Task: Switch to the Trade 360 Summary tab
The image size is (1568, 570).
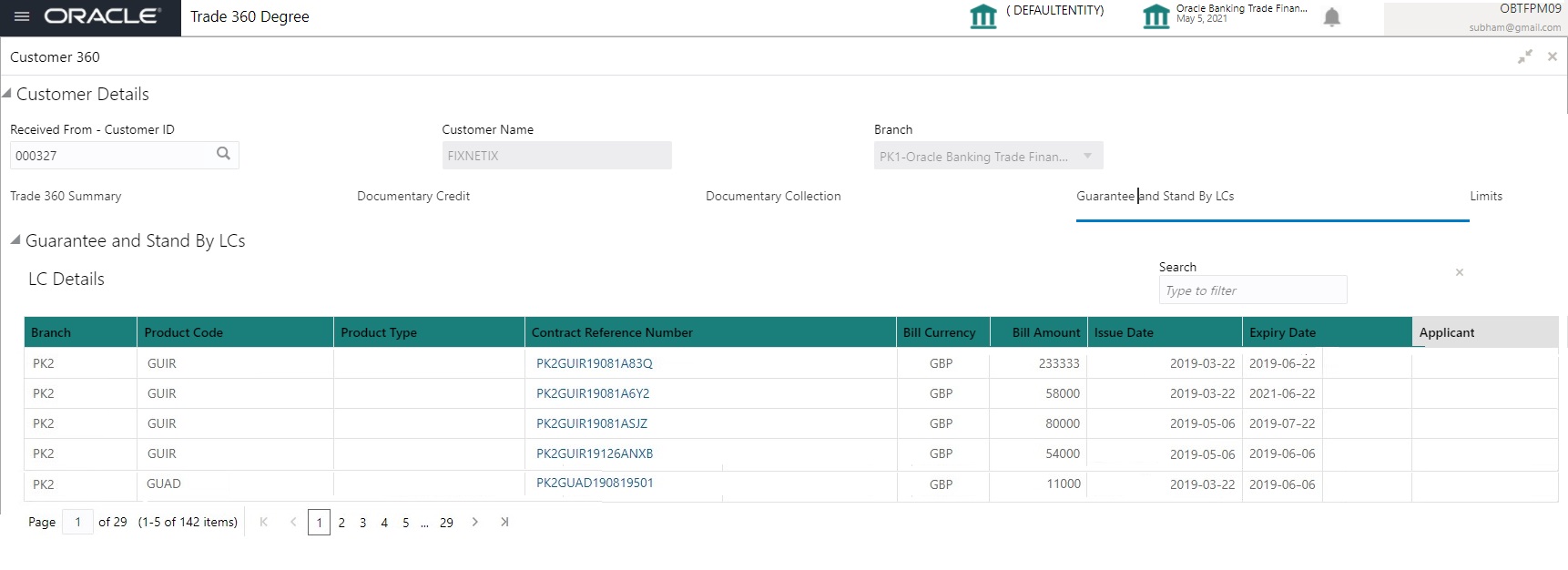Action: pos(66,196)
